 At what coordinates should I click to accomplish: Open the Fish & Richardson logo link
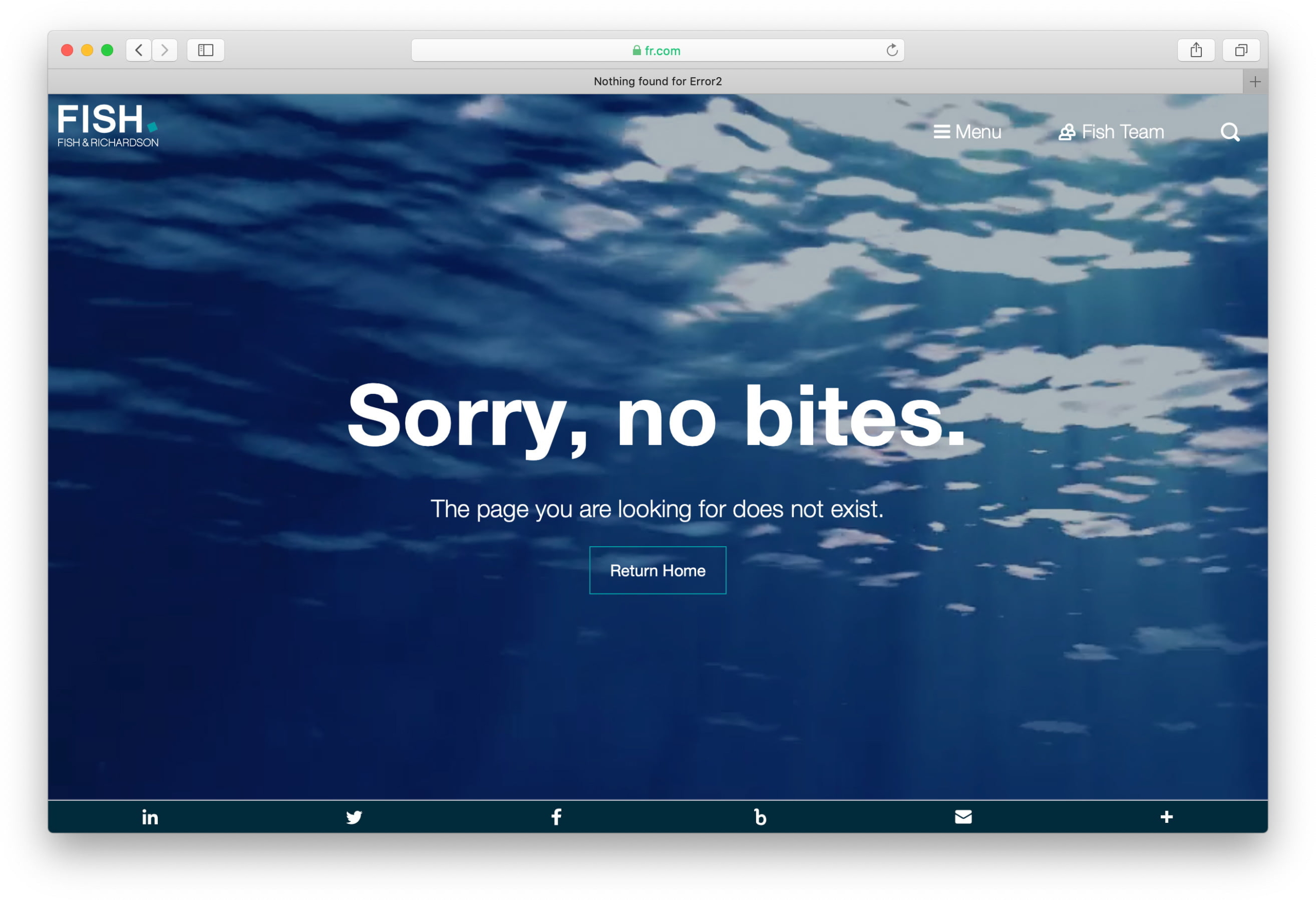[107, 125]
